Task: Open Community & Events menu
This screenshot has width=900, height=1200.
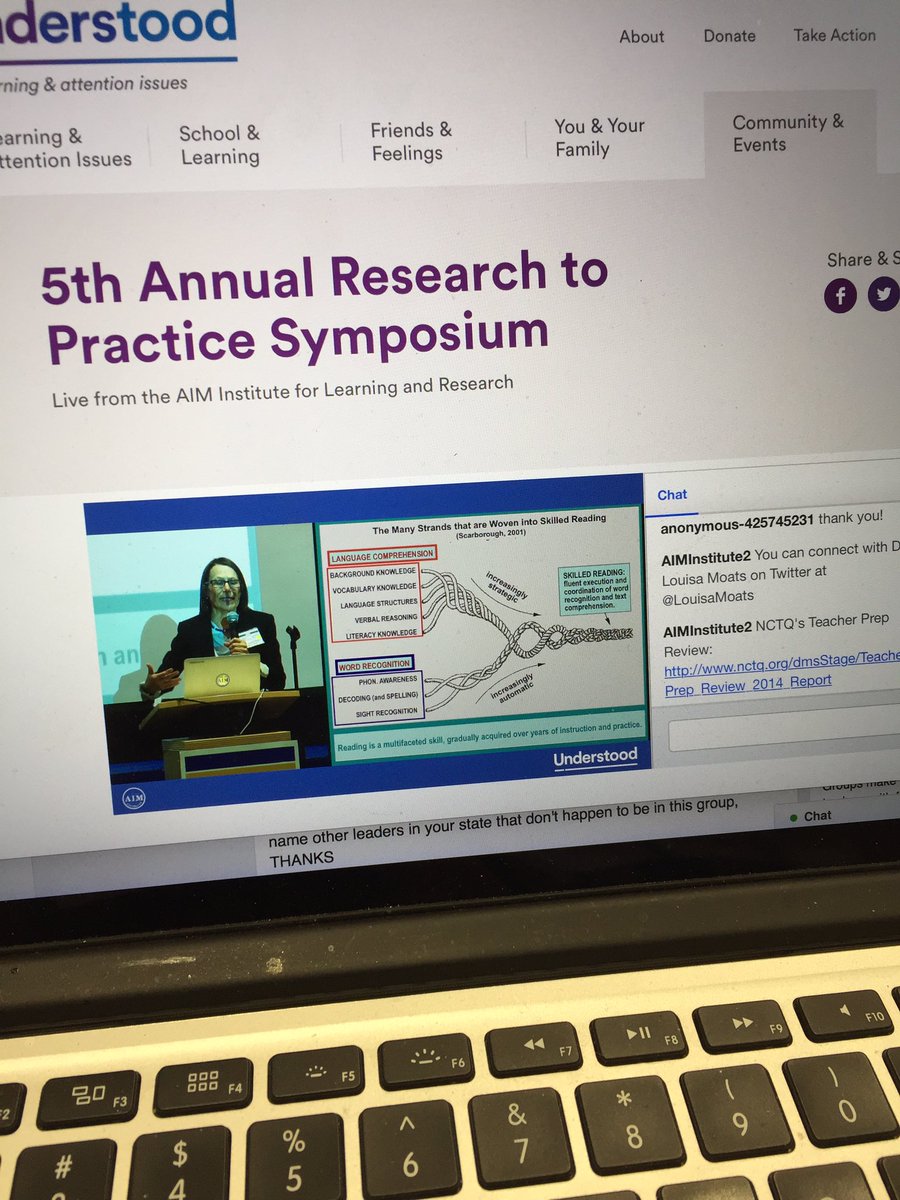Action: (x=788, y=133)
